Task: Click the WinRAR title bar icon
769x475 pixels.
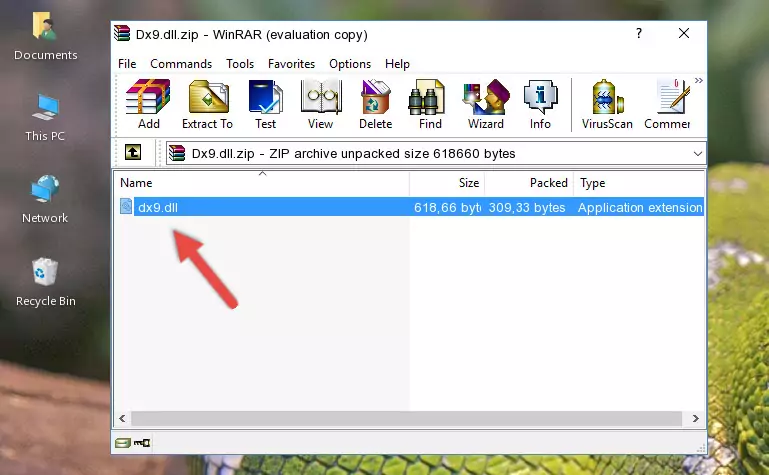Action: coord(122,34)
